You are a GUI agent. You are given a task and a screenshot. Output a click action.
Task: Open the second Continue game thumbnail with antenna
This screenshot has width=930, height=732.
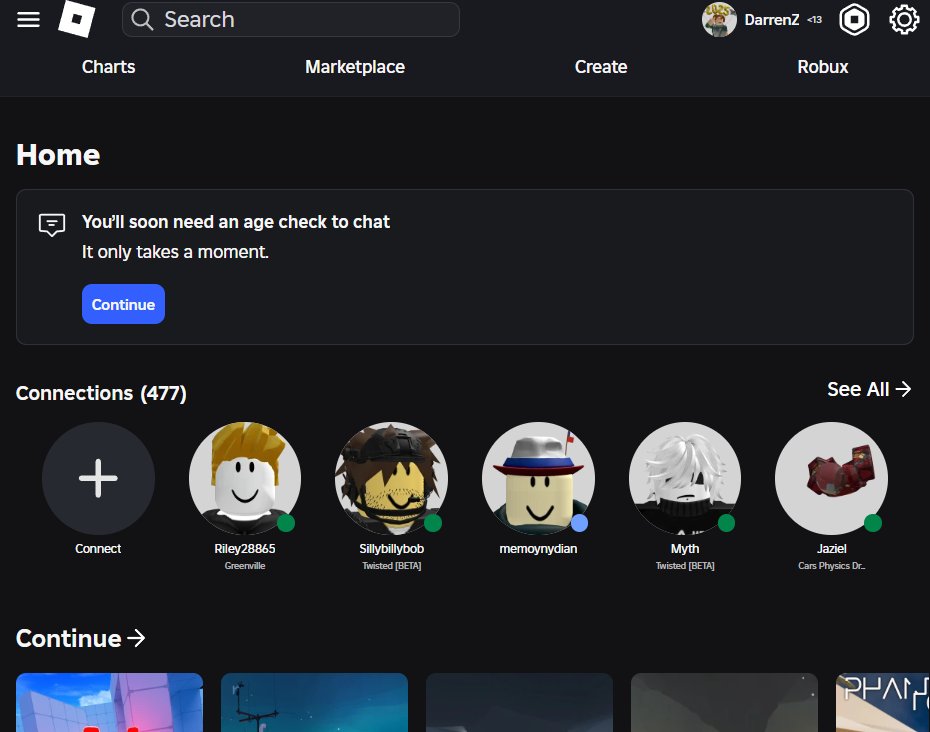tap(314, 702)
